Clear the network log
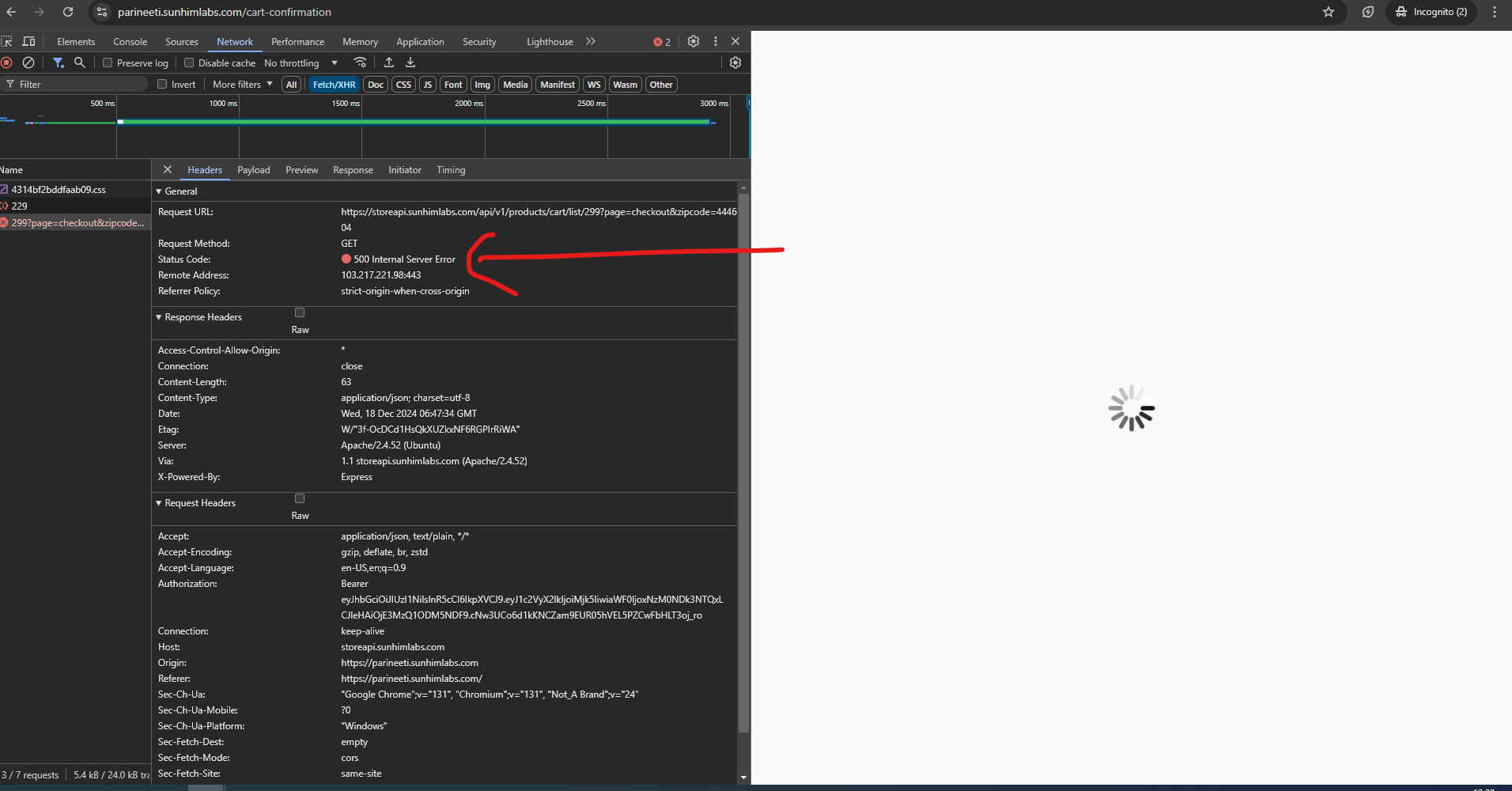The image size is (1512, 791). coord(28,62)
